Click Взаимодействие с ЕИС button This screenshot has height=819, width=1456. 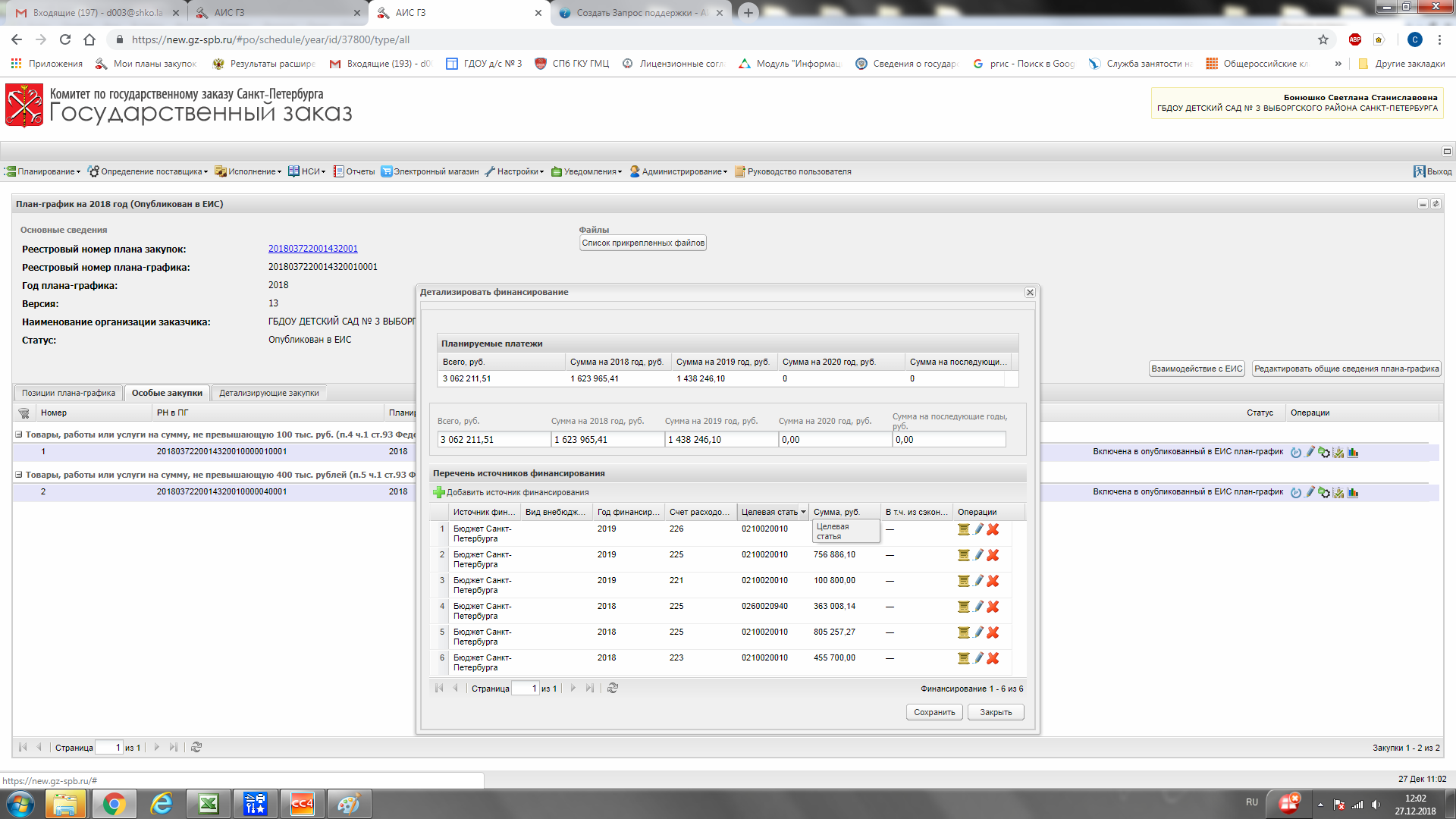(x=1197, y=369)
